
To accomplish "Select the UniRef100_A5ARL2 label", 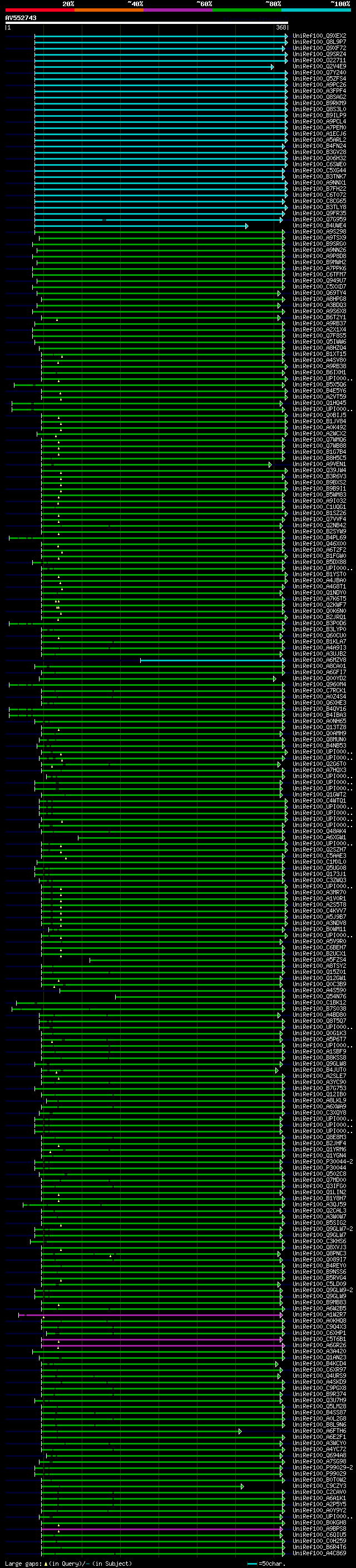I will (319, 140).
